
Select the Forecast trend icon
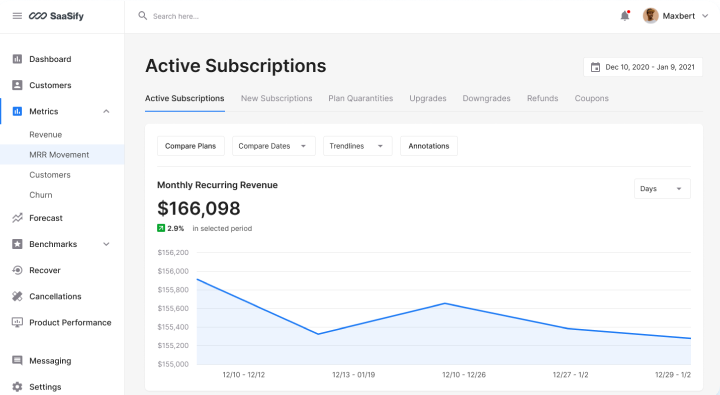point(17,218)
